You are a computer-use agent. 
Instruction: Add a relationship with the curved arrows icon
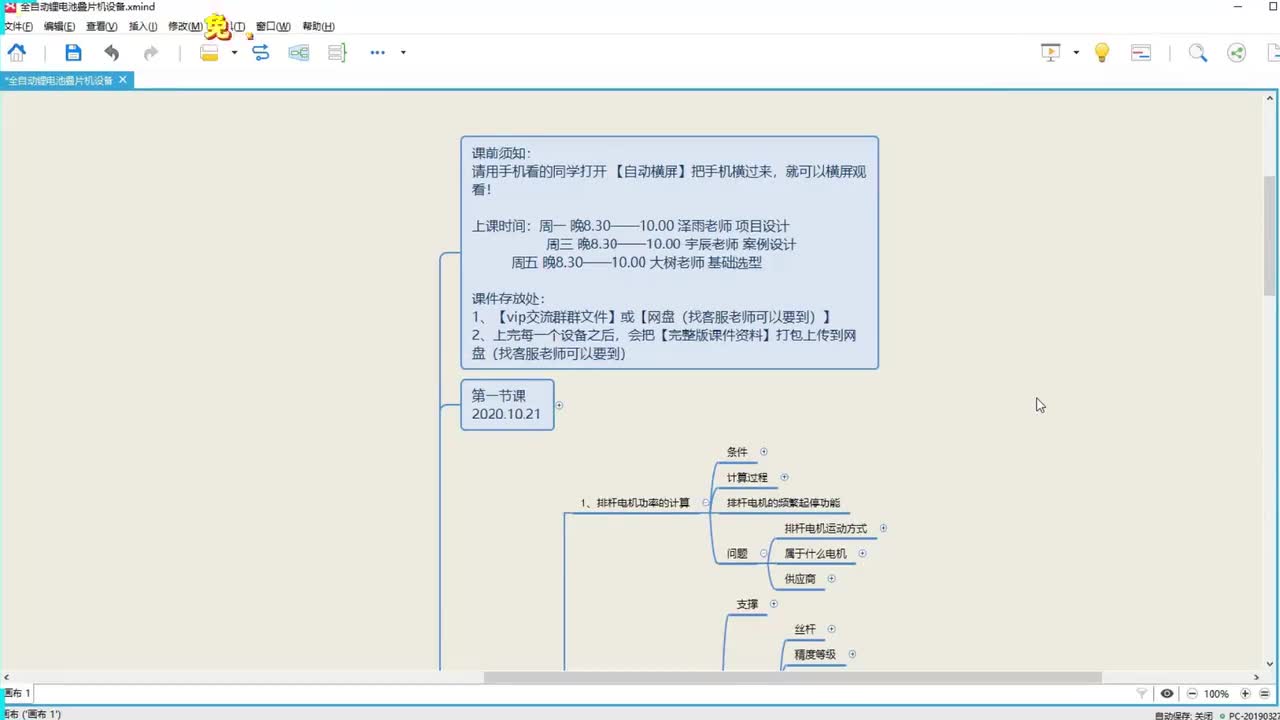pos(261,53)
